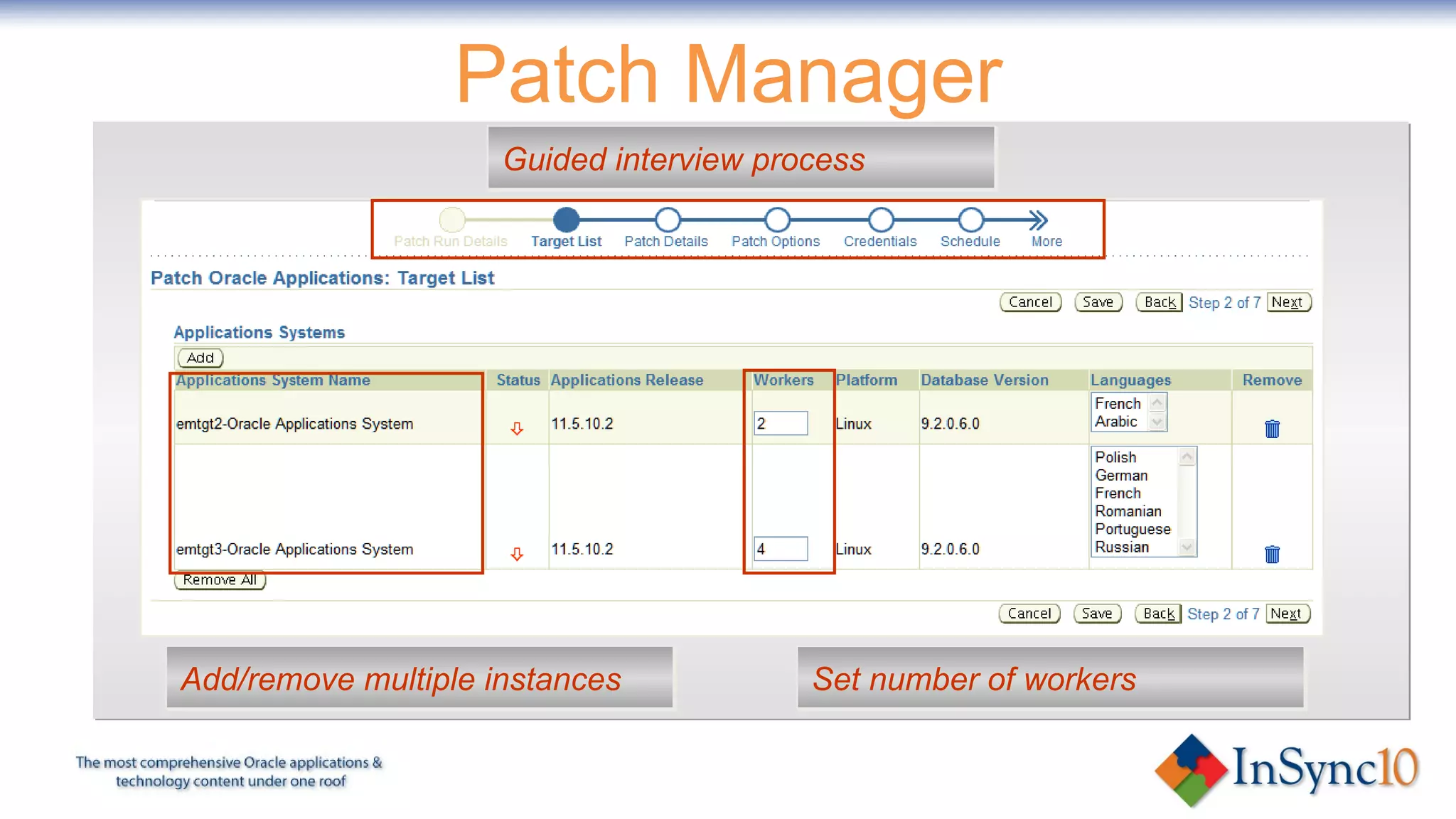
Task: Focus the Workers field for emtgt3
Action: [x=781, y=549]
